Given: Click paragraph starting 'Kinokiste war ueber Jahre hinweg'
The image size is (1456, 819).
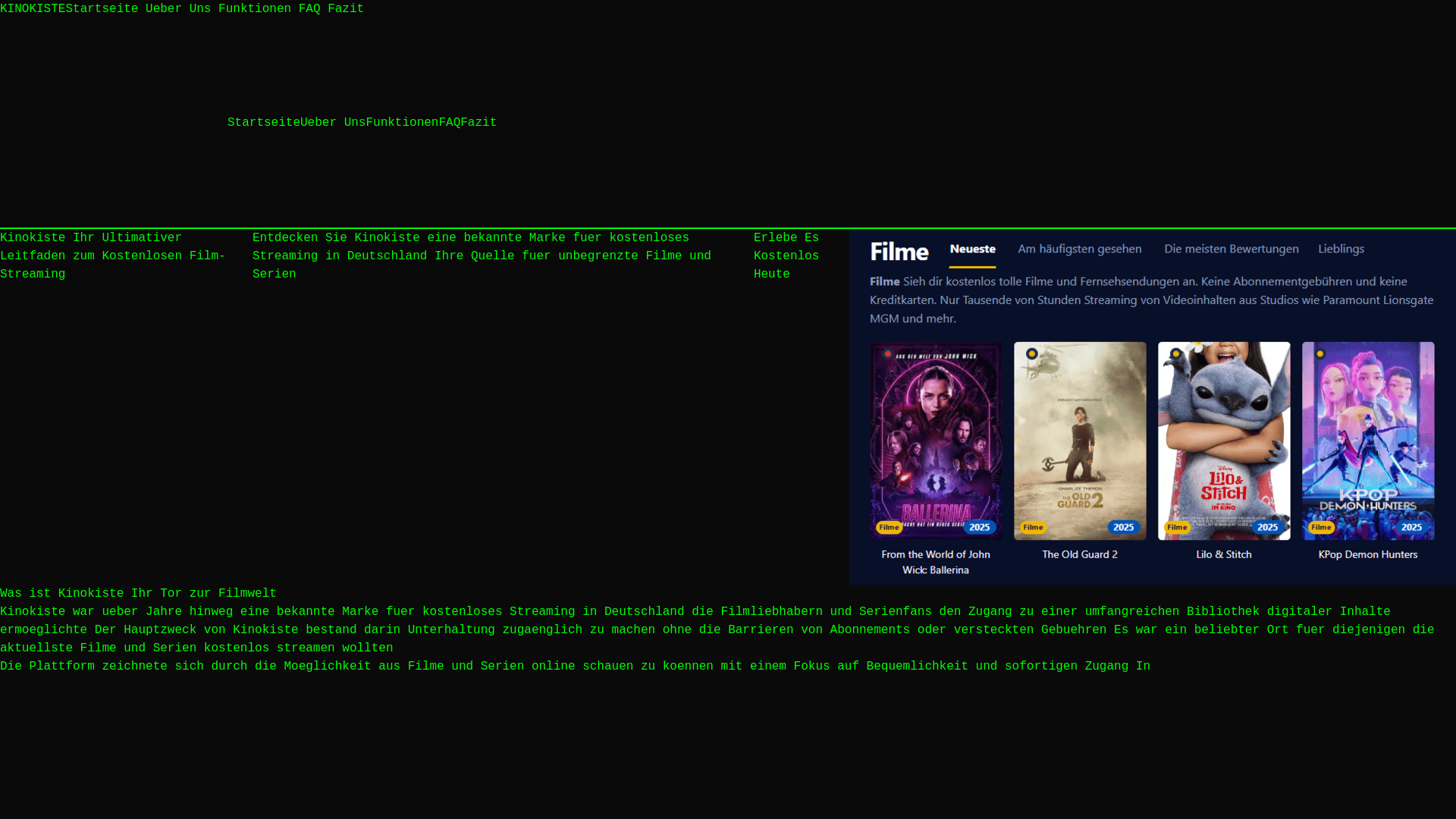Looking at the screenshot, I should tap(717, 630).
